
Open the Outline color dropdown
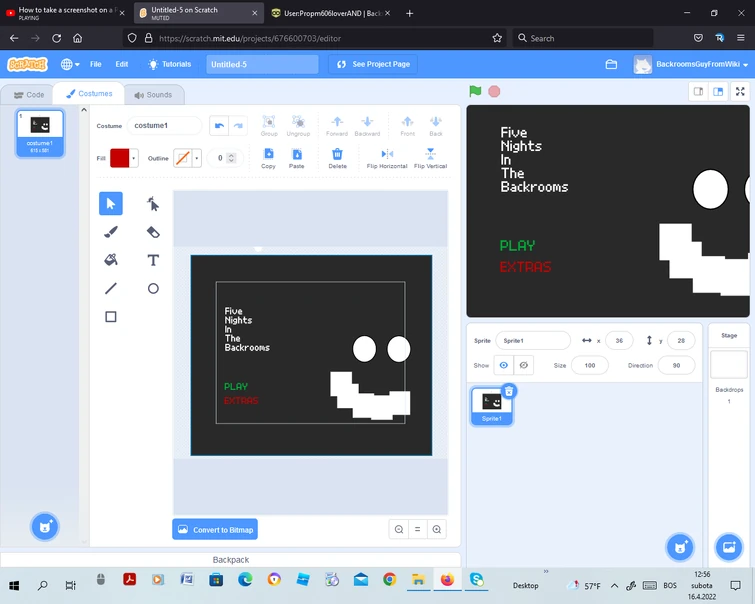196,158
